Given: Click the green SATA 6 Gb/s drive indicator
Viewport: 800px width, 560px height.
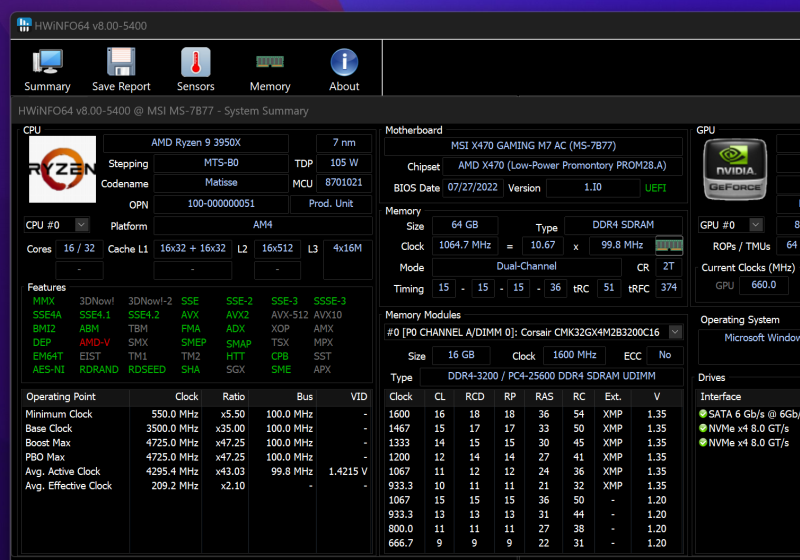Looking at the screenshot, I should 704,414.
